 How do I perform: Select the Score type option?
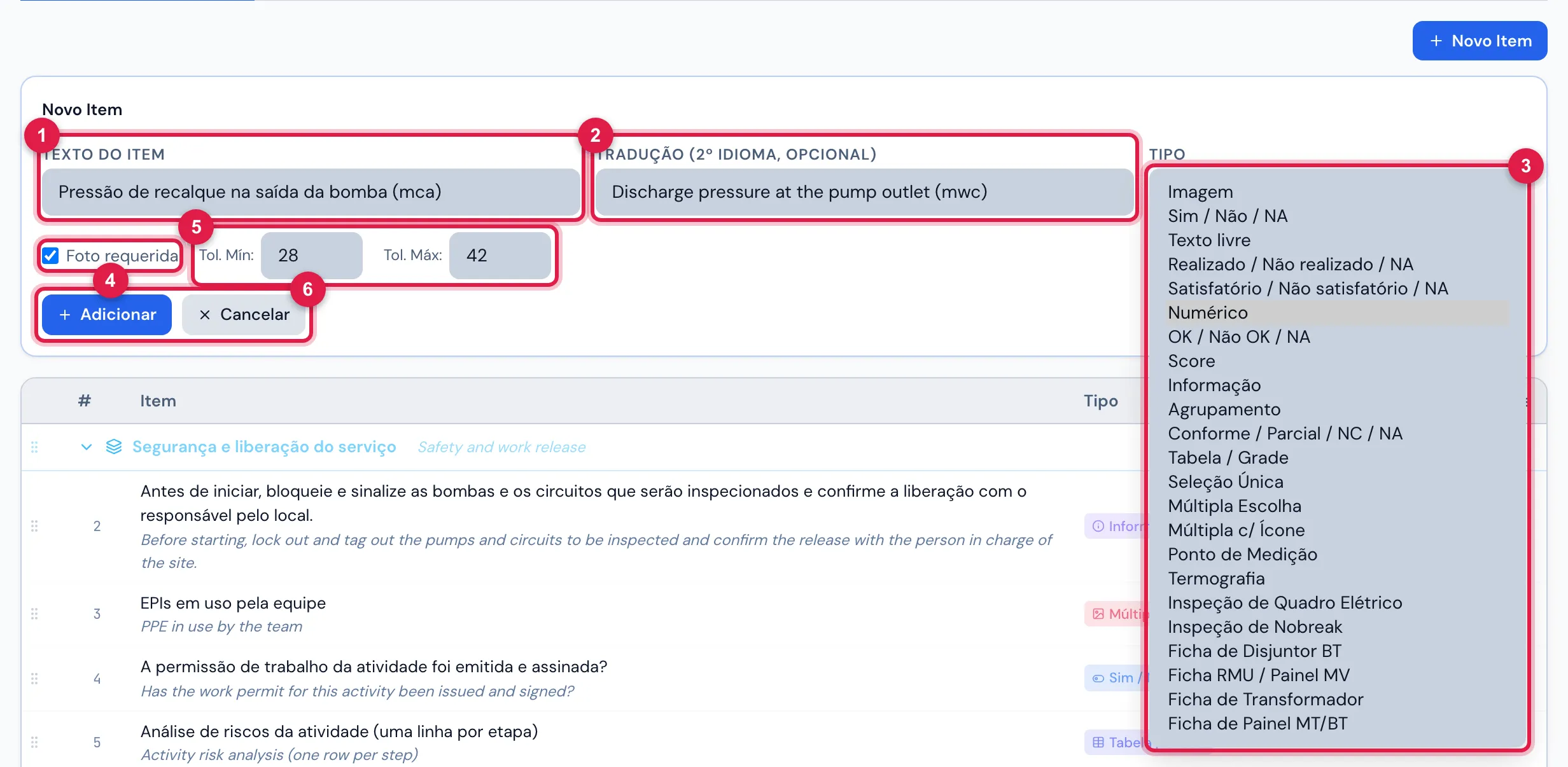(x=1338, y=361)
